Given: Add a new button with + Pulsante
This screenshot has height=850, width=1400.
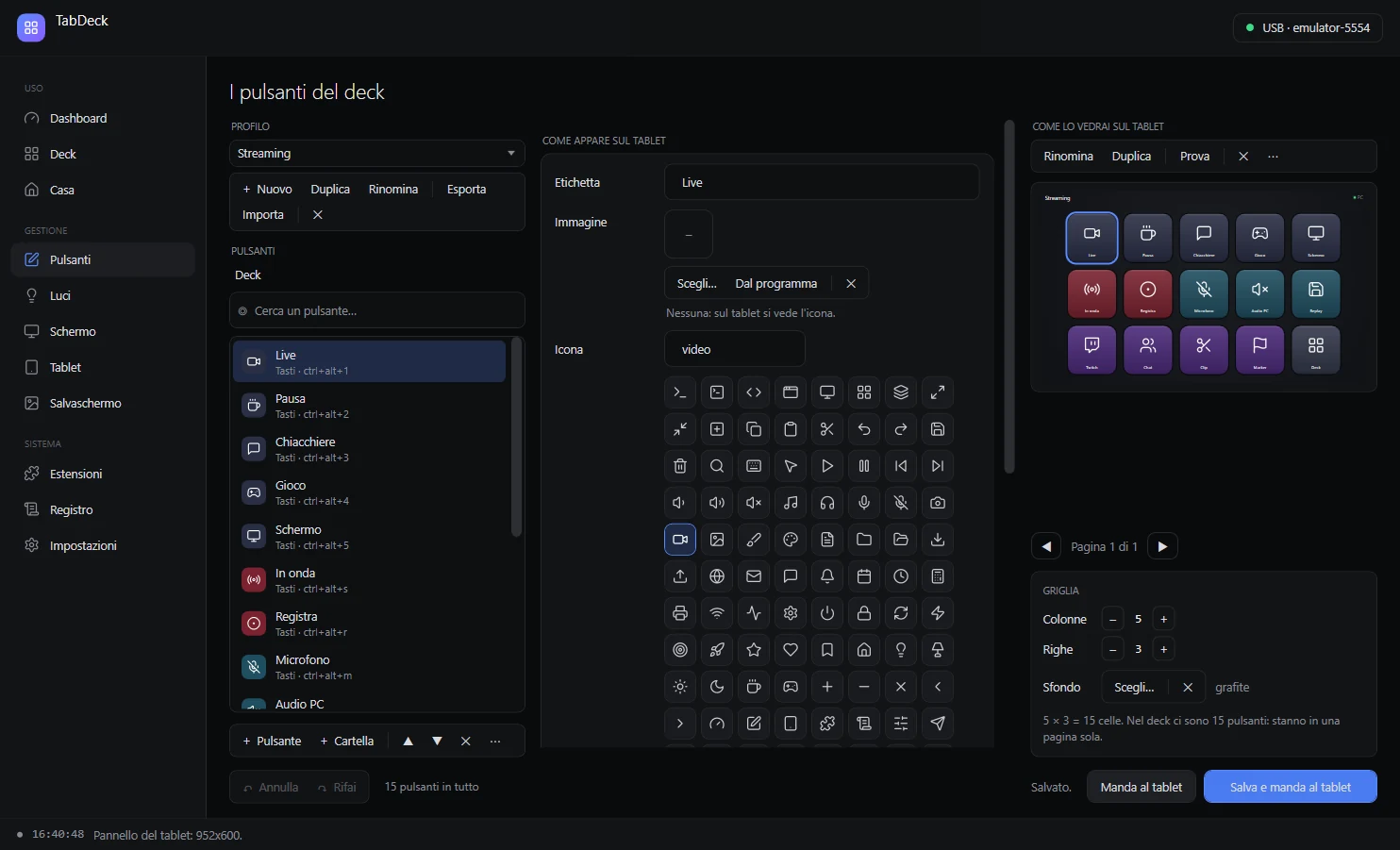Looking at the screenshot, I should [x=272, y=742].
